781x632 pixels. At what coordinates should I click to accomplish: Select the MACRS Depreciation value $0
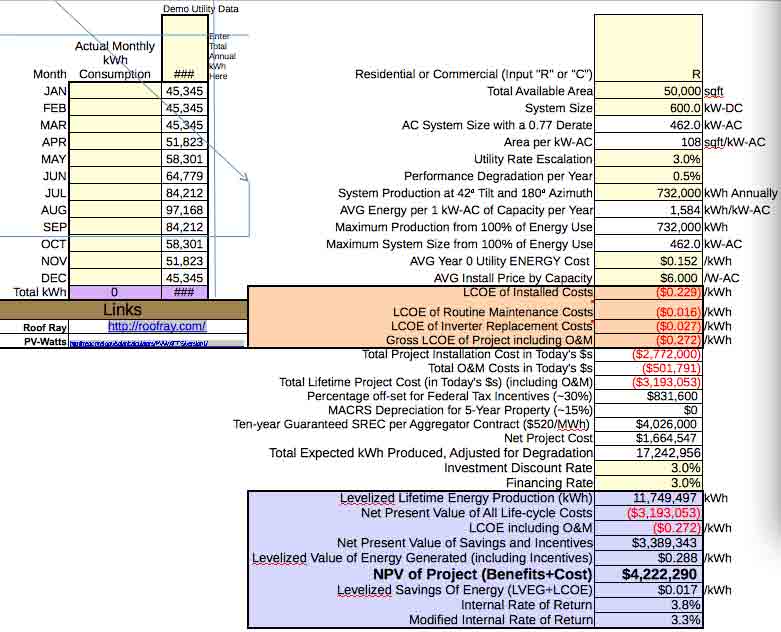pos(648,410)
